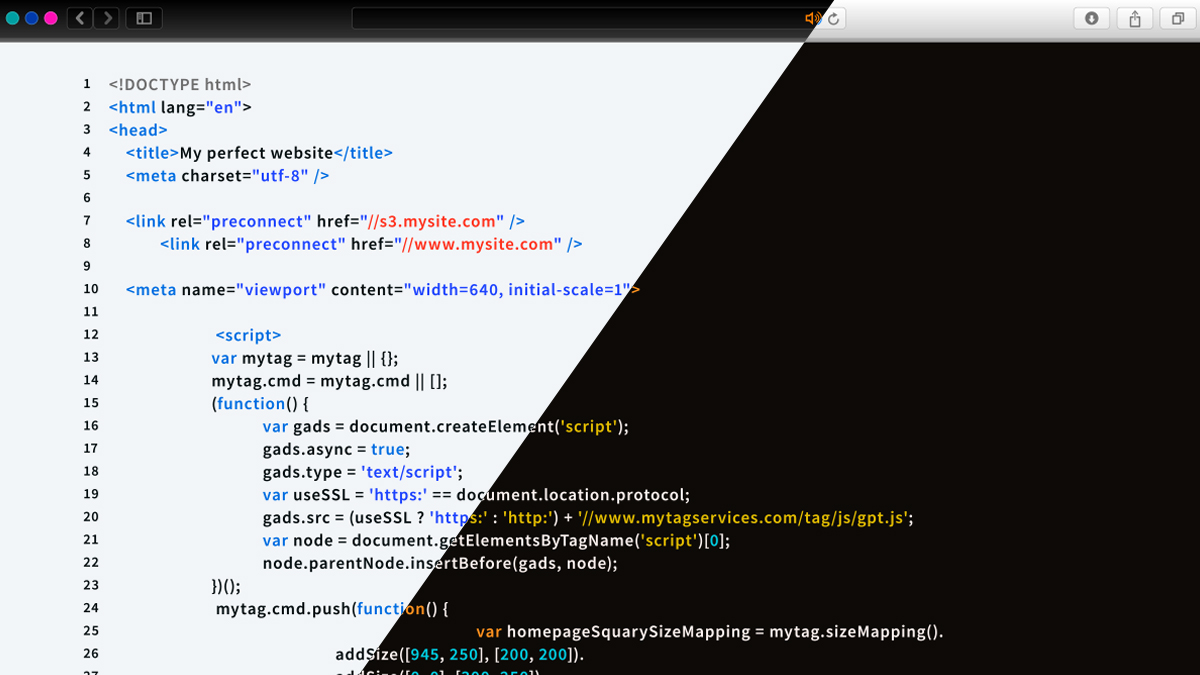The image size is (1200, 675).
Task: Click the homepageSquarySizeMapping variable name
Action: (628, 631)
